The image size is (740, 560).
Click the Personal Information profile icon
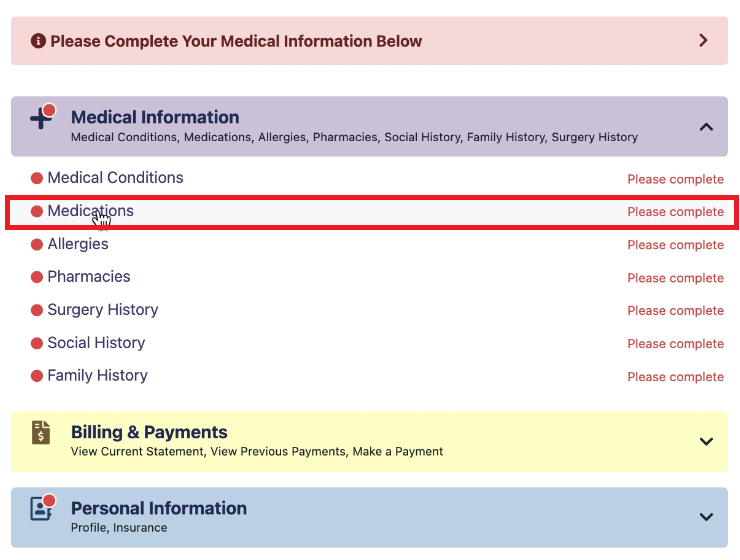tap(41, 508)
